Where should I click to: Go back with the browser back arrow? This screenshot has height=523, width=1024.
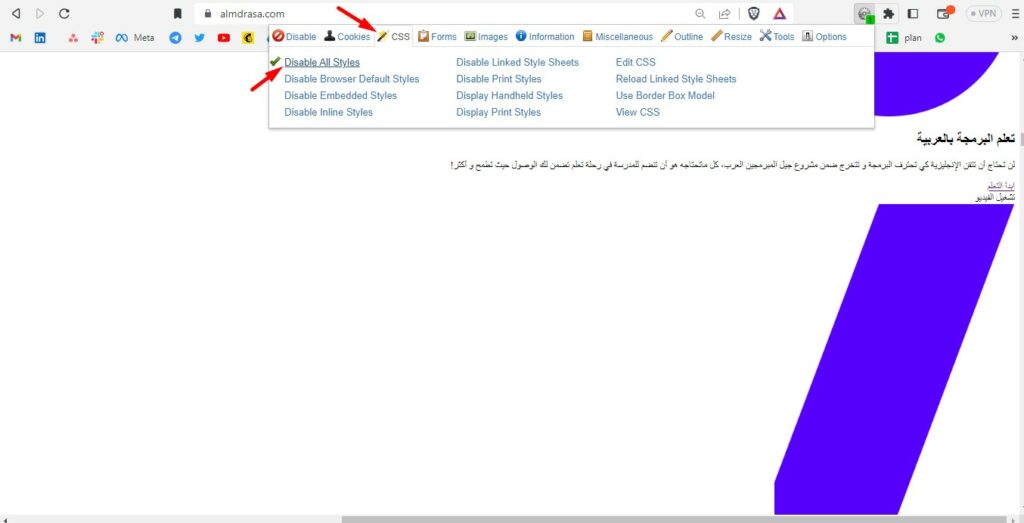tap(16, 13)
